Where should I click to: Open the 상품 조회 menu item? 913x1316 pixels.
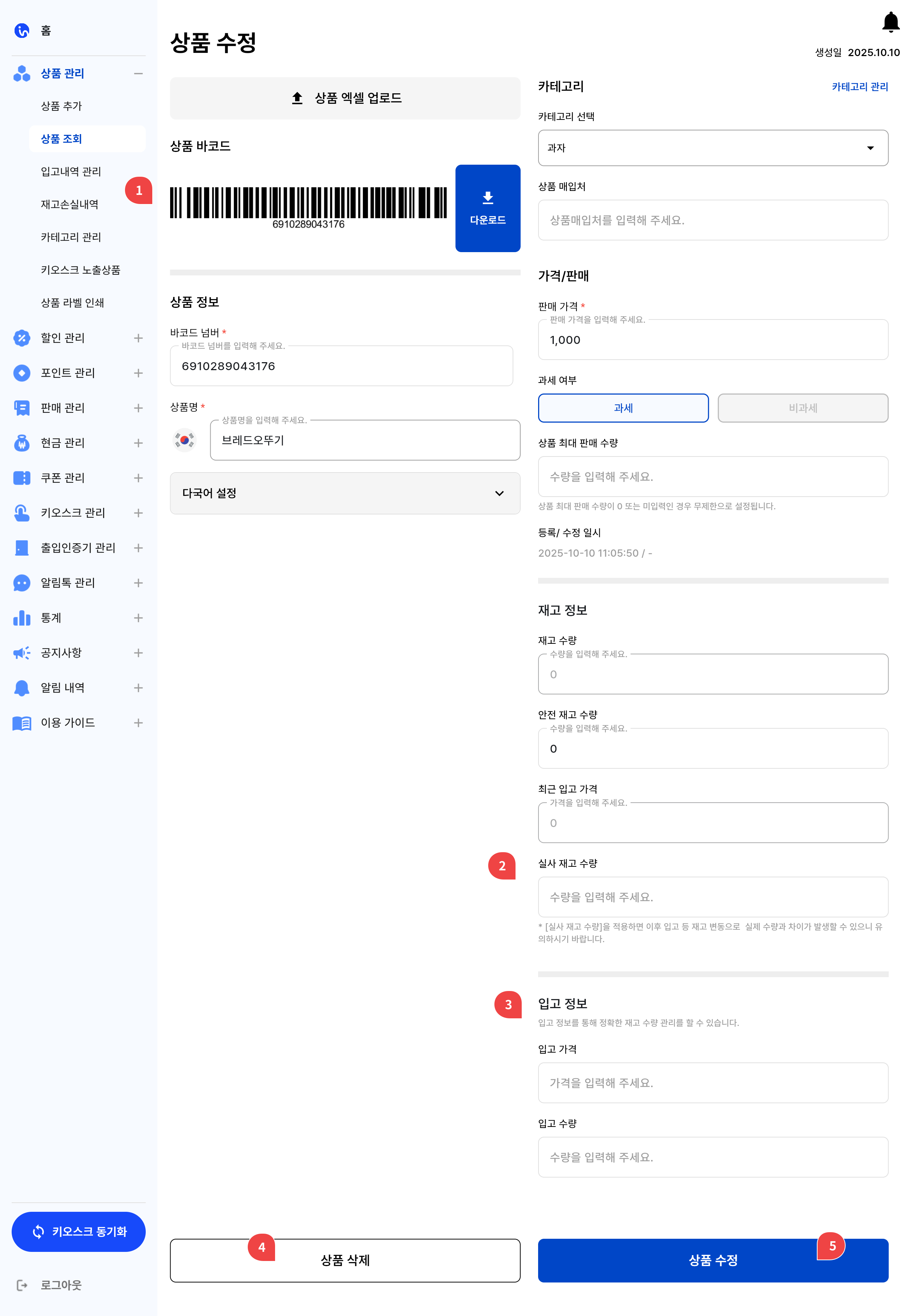coord(87,138)
